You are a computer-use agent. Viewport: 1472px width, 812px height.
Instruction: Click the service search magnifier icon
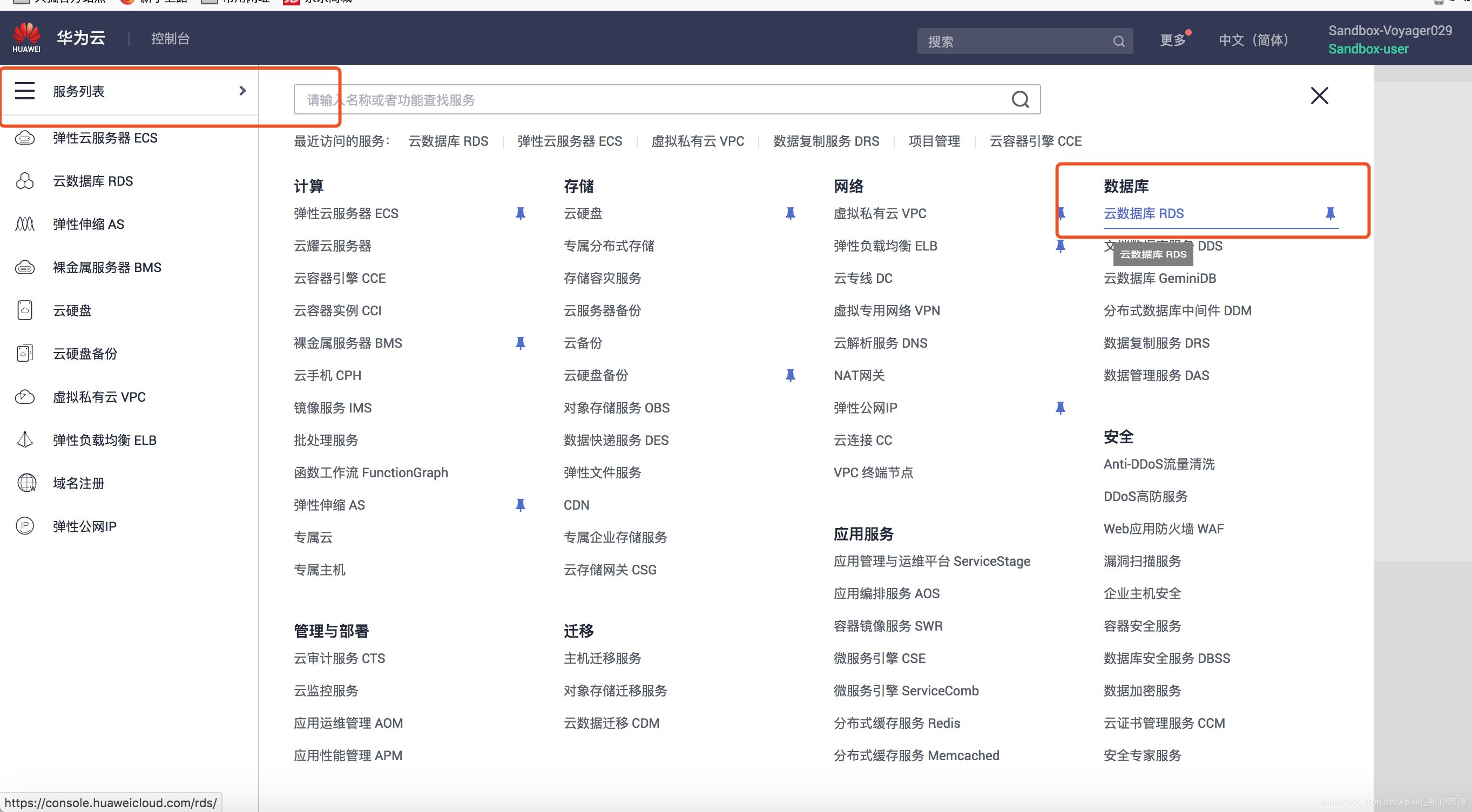[x=1021, y=99]
